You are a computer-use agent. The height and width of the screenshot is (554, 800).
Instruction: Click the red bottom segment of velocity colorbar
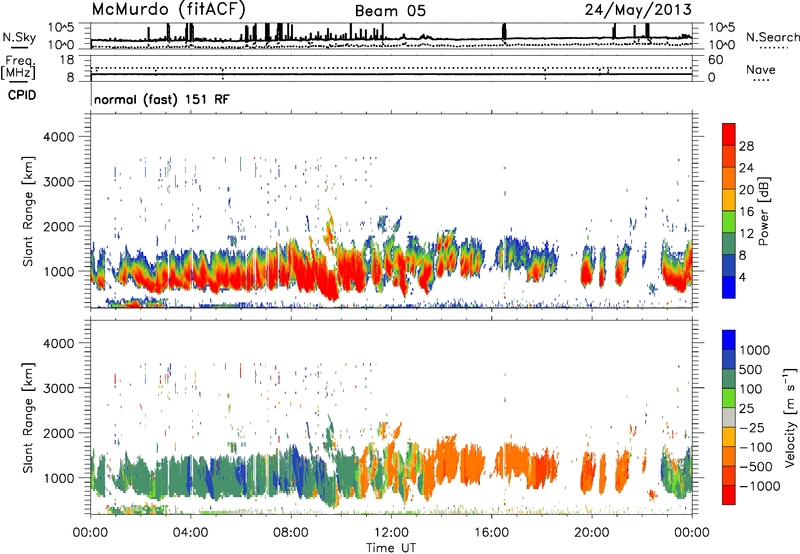pyautogui.click(x=729, y=495)
